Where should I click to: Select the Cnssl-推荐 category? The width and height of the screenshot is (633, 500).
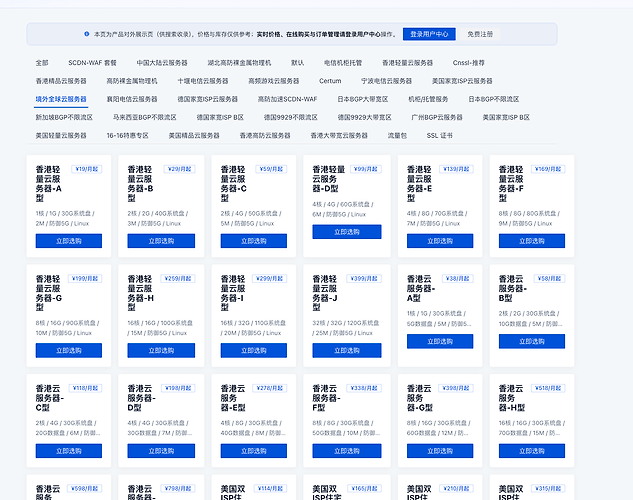coord(469,63)
